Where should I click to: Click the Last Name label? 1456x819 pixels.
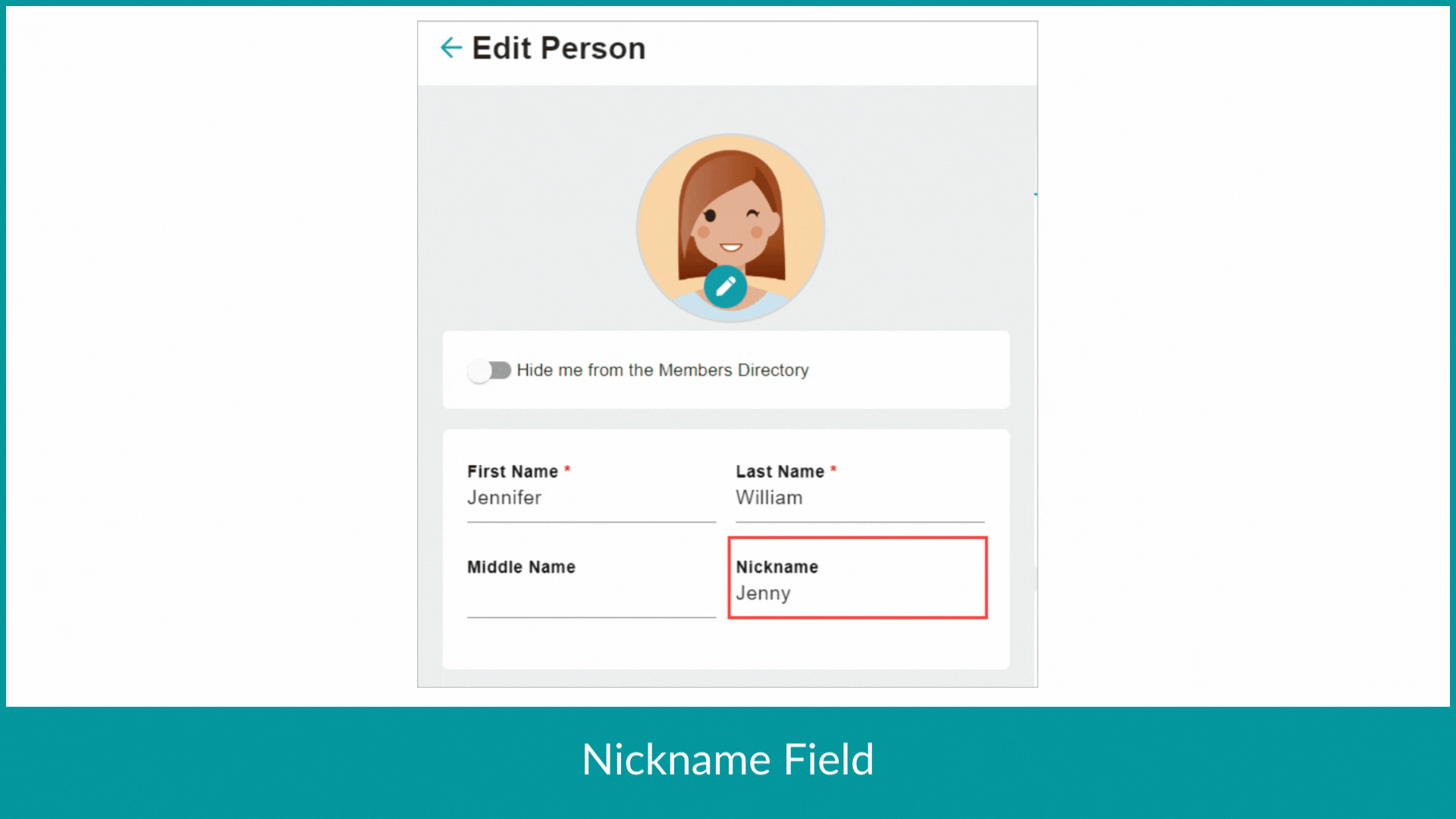[x=780, y=472]
